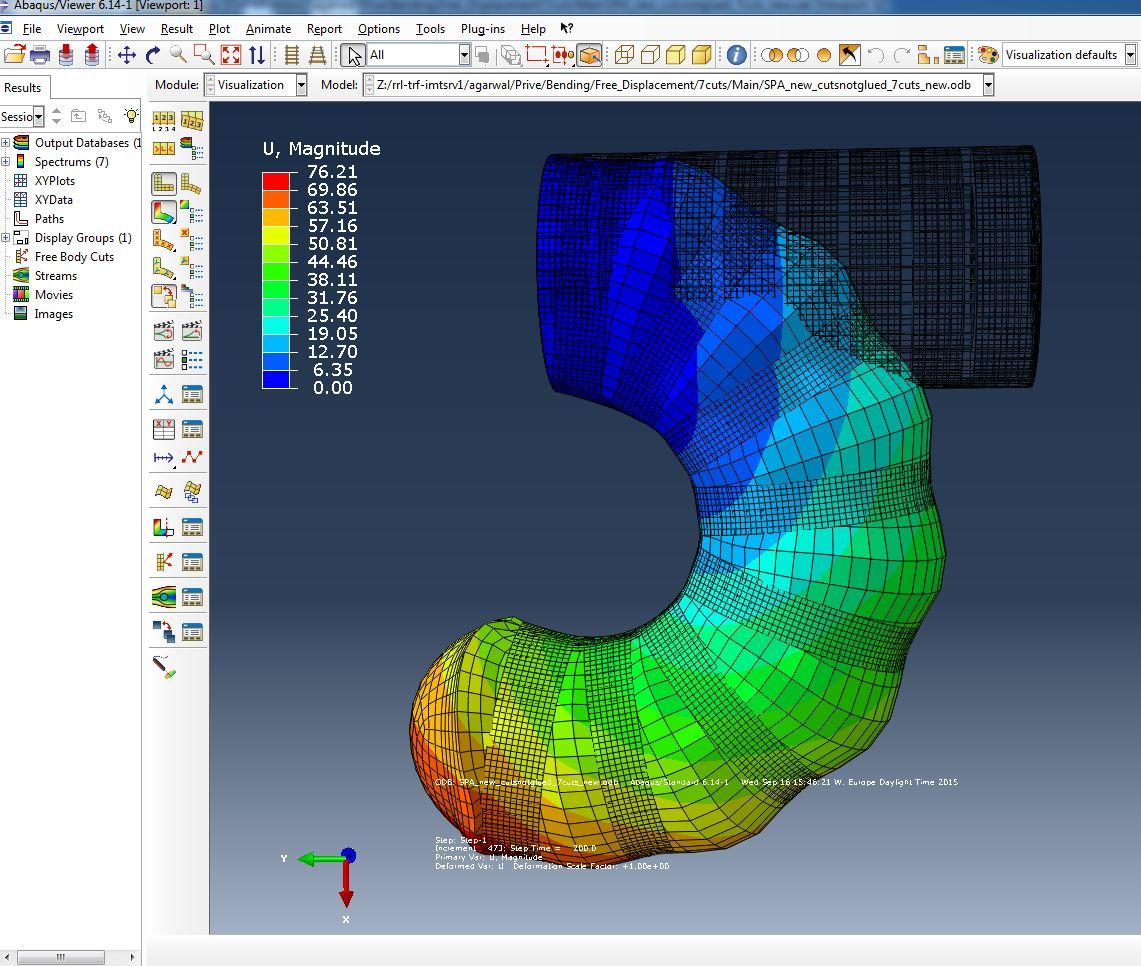This screenshot has width=1141, height=966.
Task: Click the Wireframe render style icon
Action: (624, 55)
